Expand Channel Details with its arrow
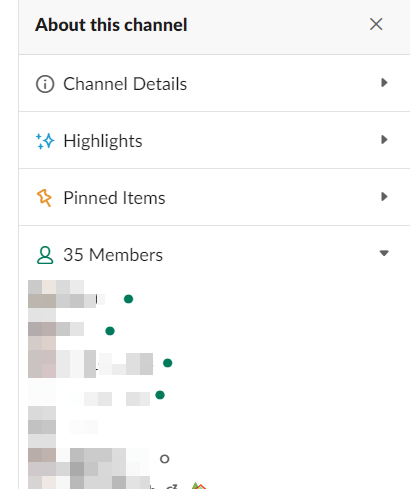Image resolution: width=410 pixels, height=489 pixels. coord(384,83)
